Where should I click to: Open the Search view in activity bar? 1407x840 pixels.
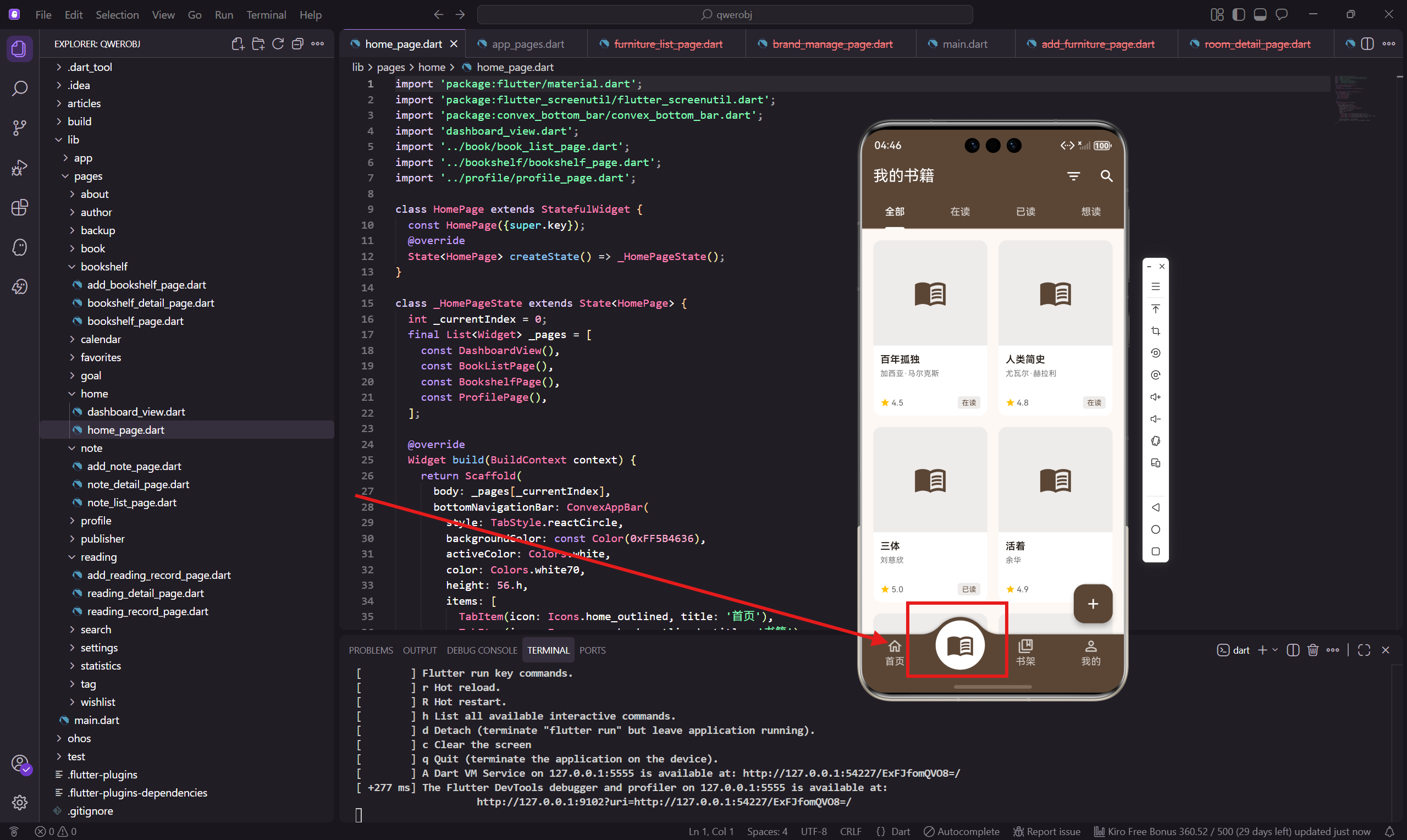(20, 89)
